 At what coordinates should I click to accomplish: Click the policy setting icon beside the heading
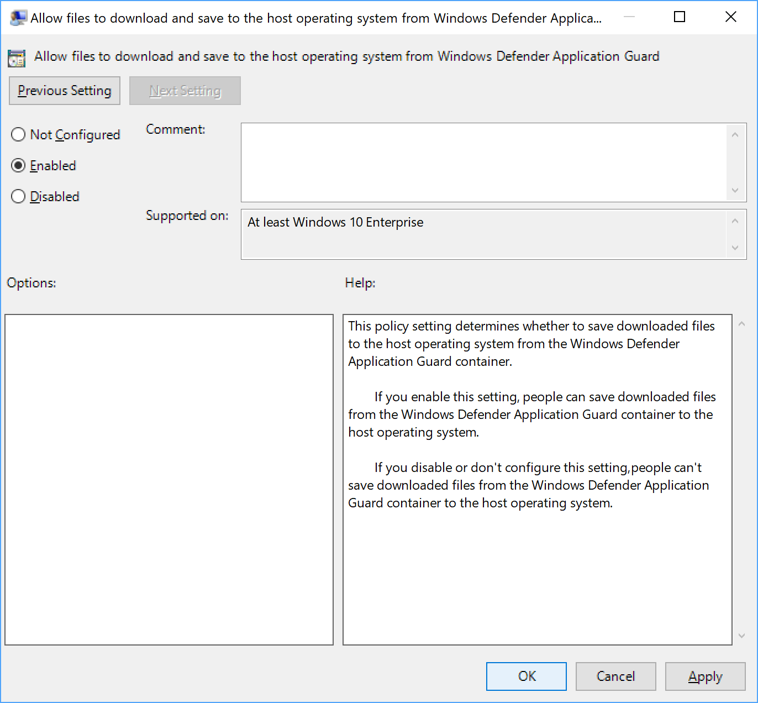tap(18, 57)
